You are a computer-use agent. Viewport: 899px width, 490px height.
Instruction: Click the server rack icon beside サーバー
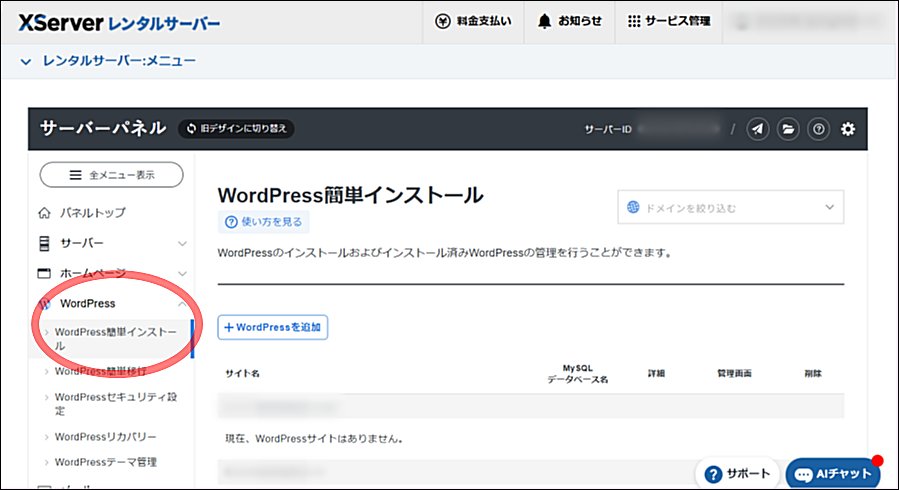click(44, 243)
